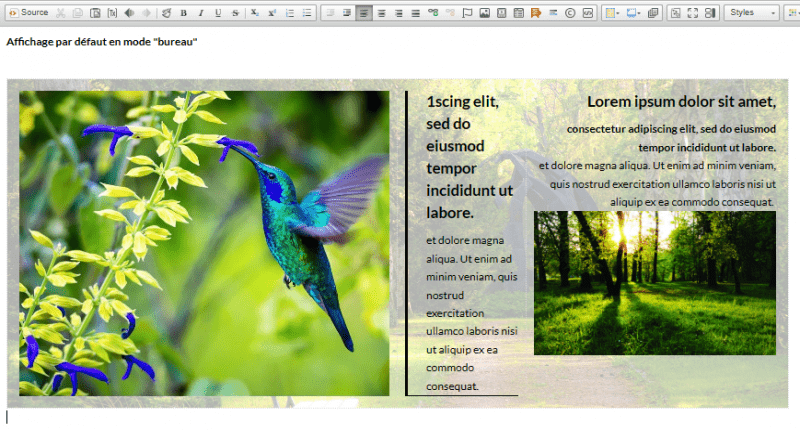This screenshot has height=430, width=800.
Task: Toggle Italic formatting
Action: (x=200, y=12)
